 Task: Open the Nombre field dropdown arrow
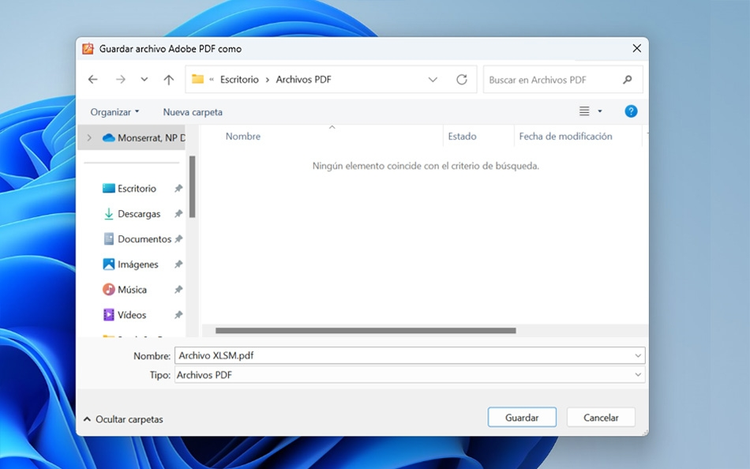click(638, 356)
